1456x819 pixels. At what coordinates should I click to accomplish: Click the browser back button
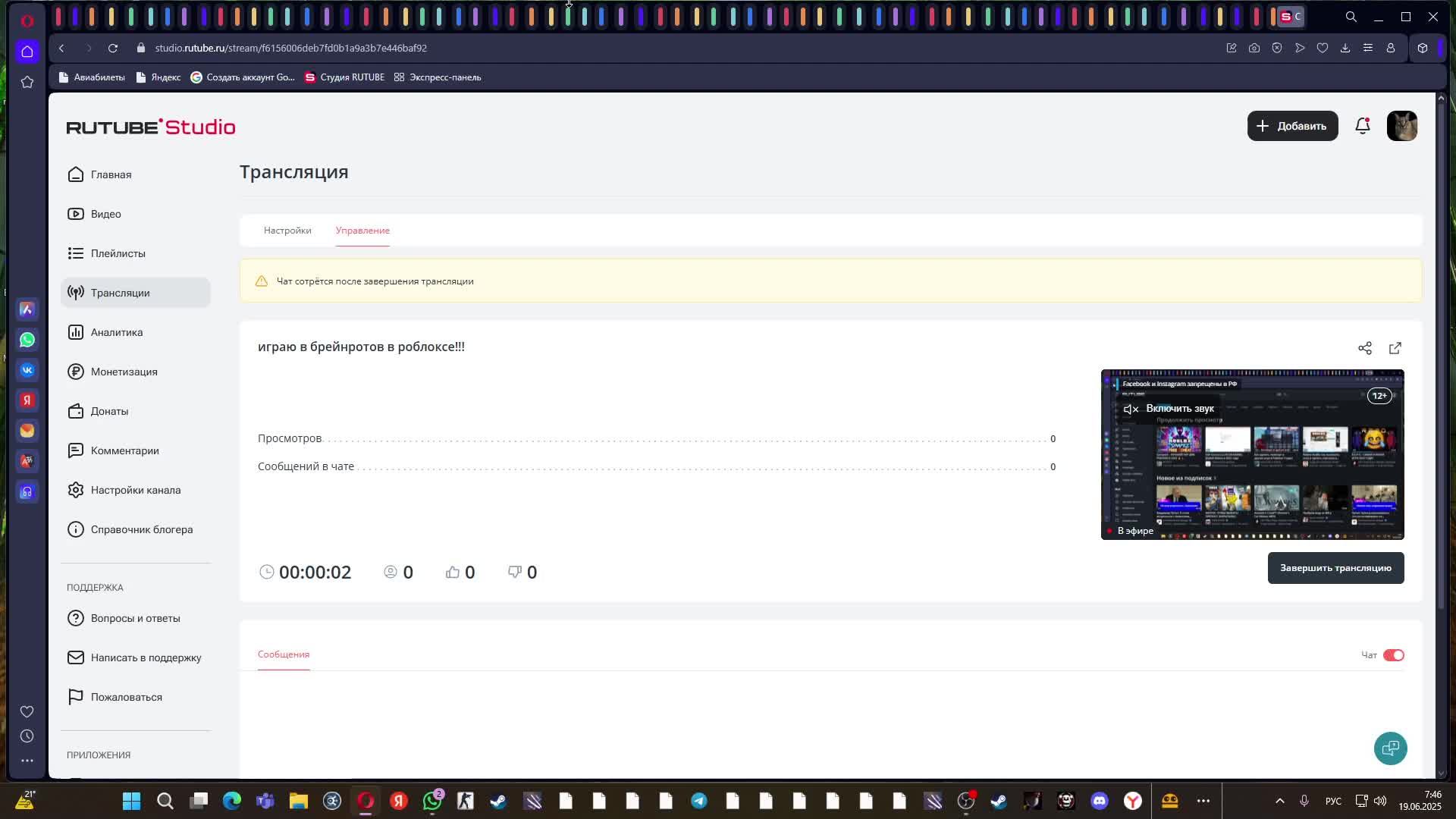tap(61, 48)
